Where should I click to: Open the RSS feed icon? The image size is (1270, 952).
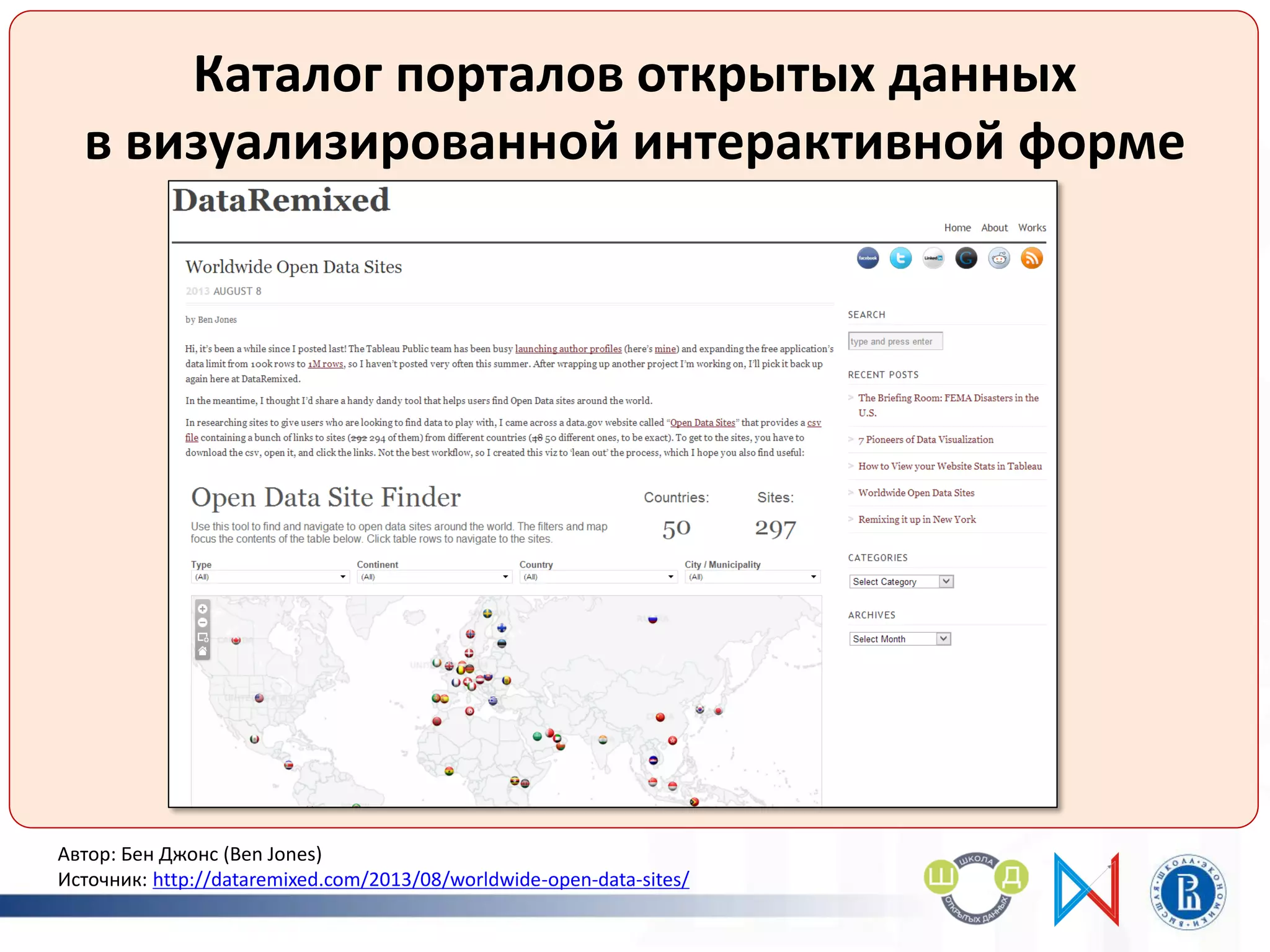[x=1032, y=258]
